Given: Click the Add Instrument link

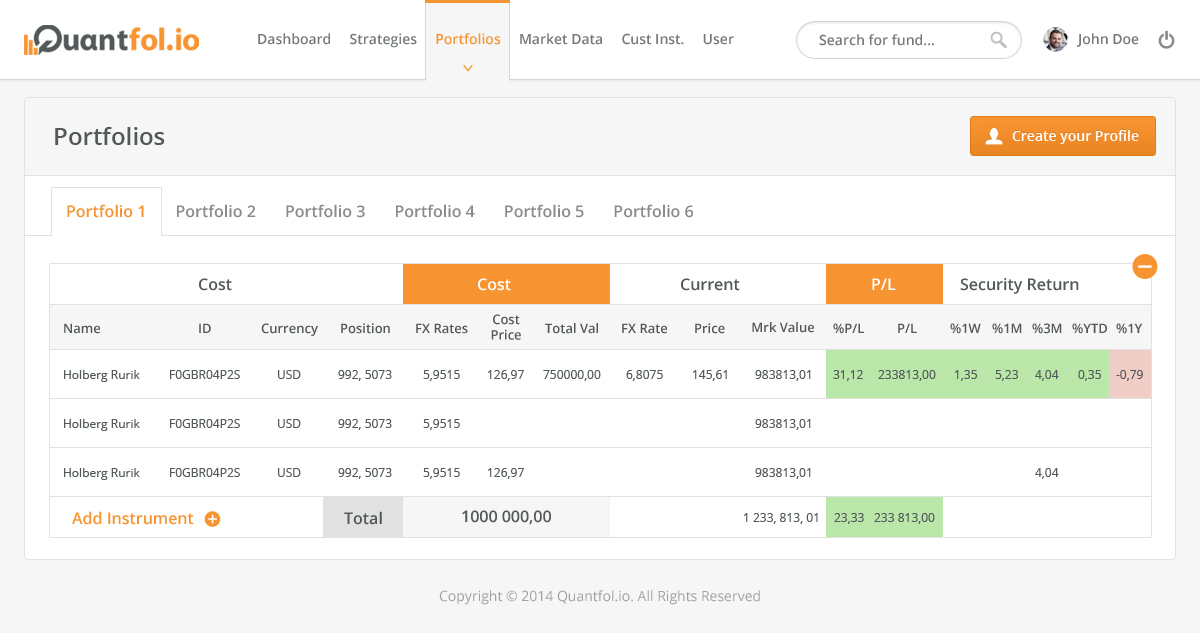Looking at the screenshot, I should pos(132,519).
